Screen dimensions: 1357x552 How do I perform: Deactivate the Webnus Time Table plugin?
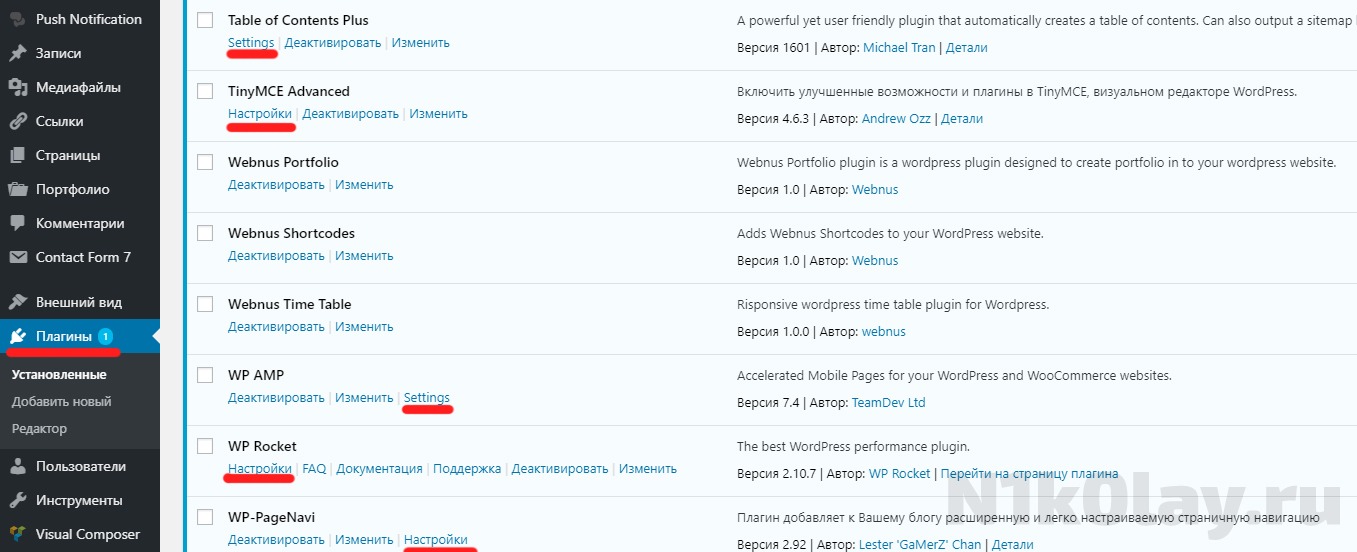[x=276, y=327]
